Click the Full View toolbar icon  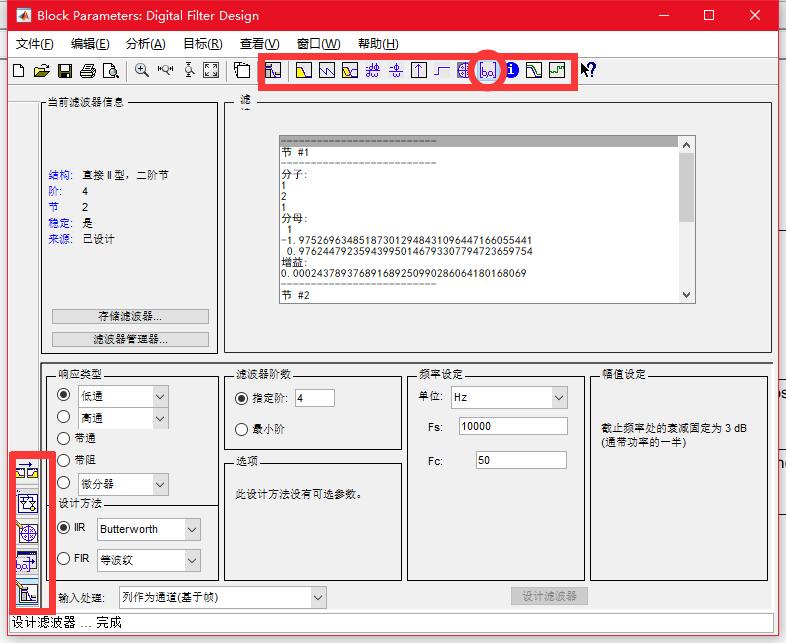(211, 70)
